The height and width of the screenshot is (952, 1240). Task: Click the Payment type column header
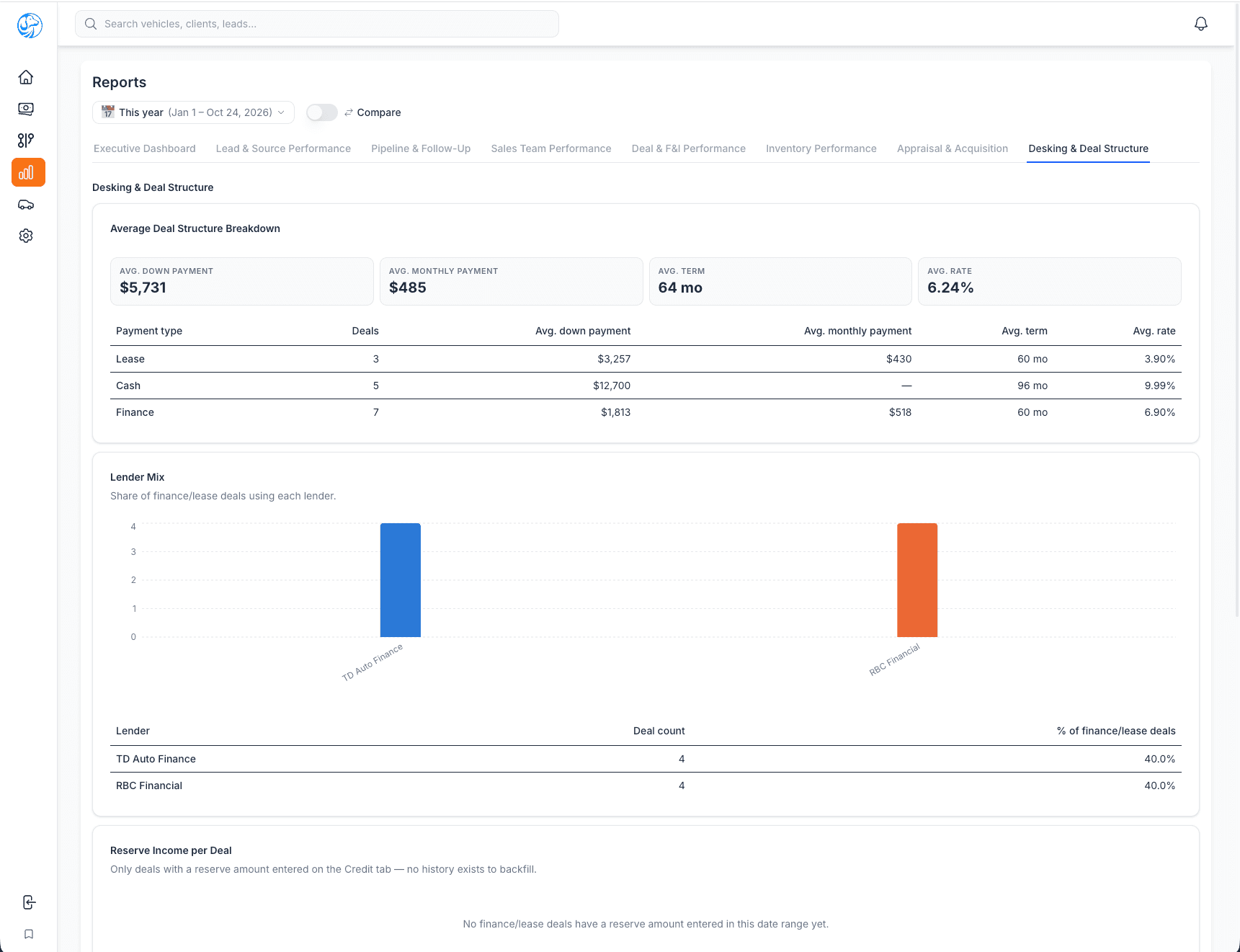(149, 331)
